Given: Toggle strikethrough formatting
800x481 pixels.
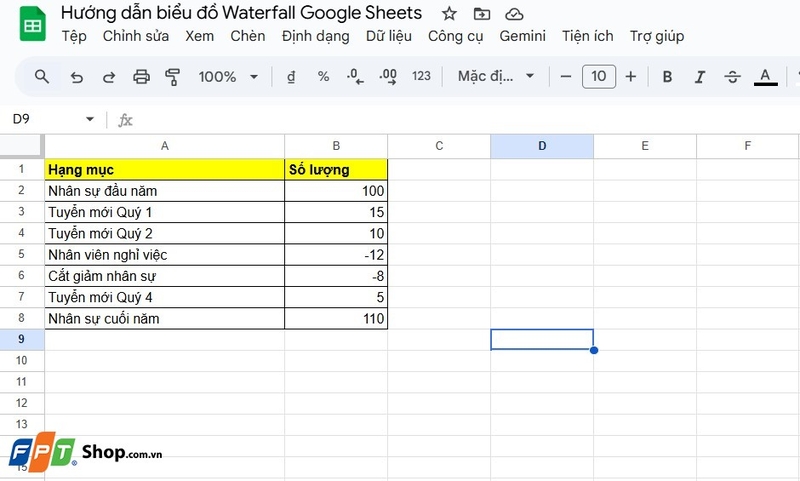Looking at the screenshot, I should pyautogui.click(x=732, y=77).
